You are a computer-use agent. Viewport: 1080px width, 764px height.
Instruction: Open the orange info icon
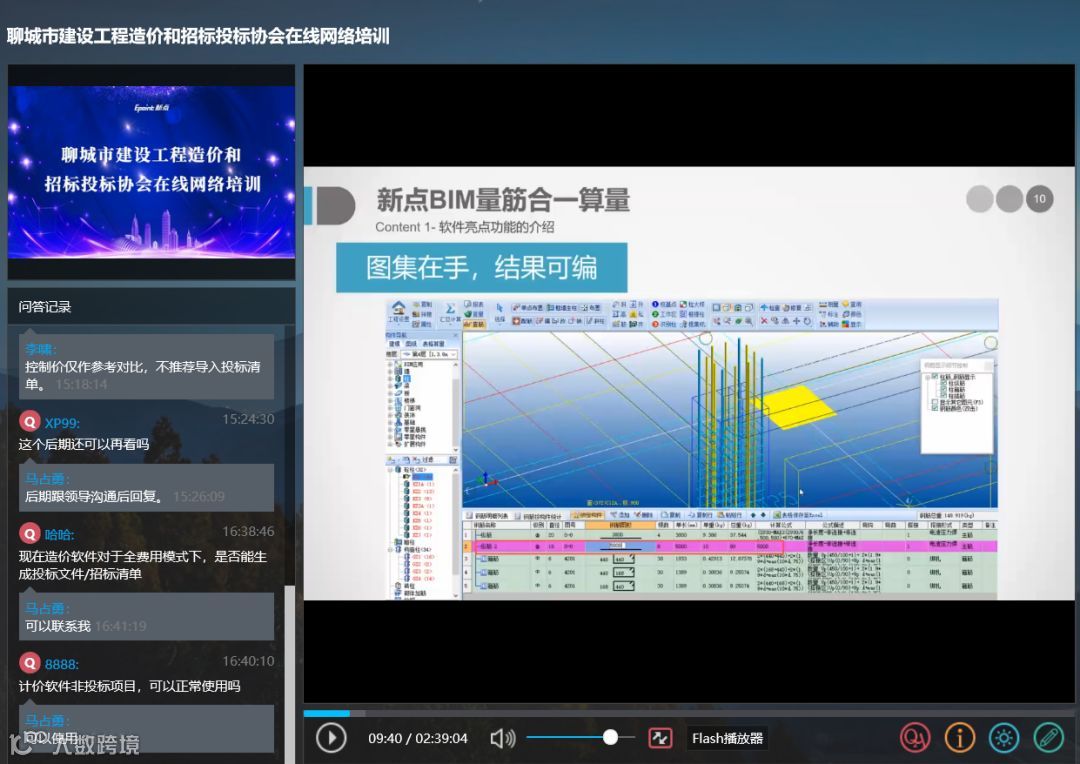pyautogui.click(x=959, y=738)
